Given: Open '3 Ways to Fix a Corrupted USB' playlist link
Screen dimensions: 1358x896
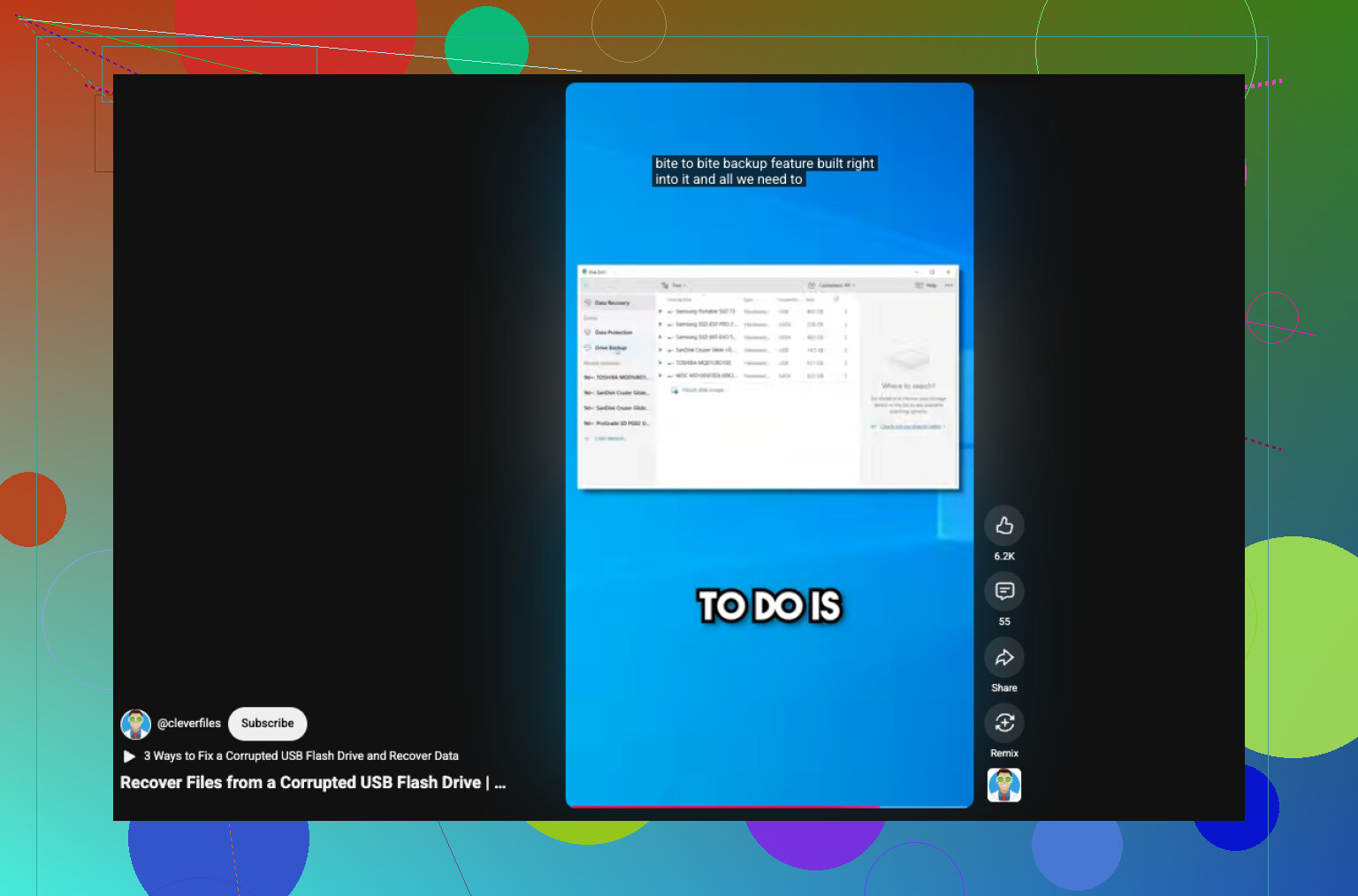Looking at the screenshot, I should click(x=301, y=756).
